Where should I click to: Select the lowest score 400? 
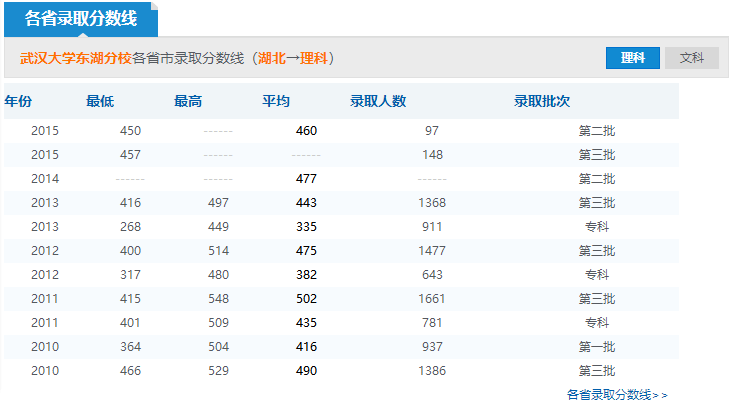pos(130,251)
